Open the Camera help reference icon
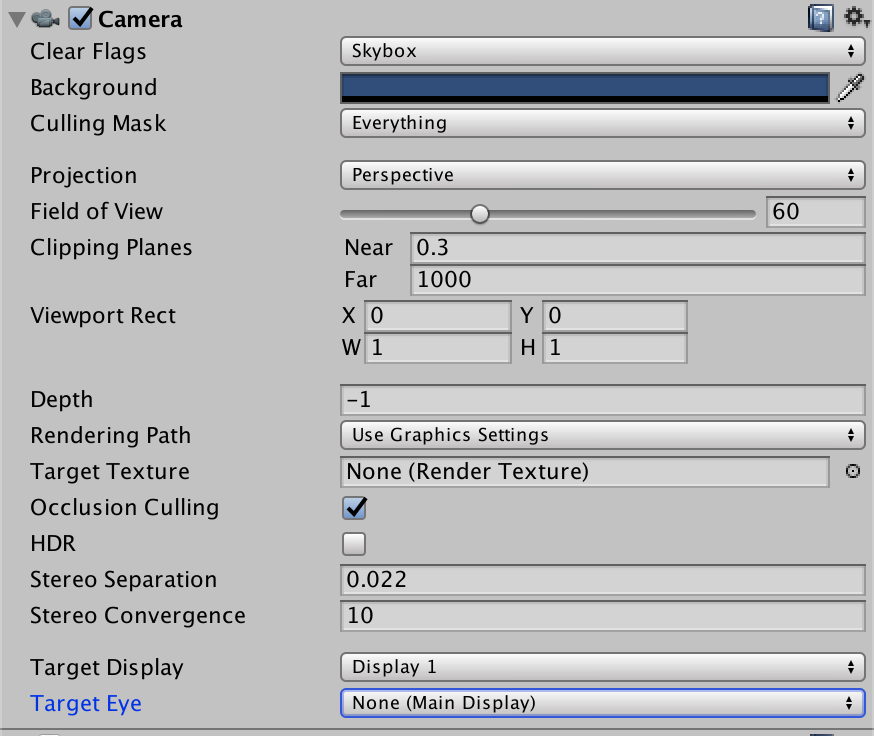Viewport: 874px width, 736px height. 820,18
